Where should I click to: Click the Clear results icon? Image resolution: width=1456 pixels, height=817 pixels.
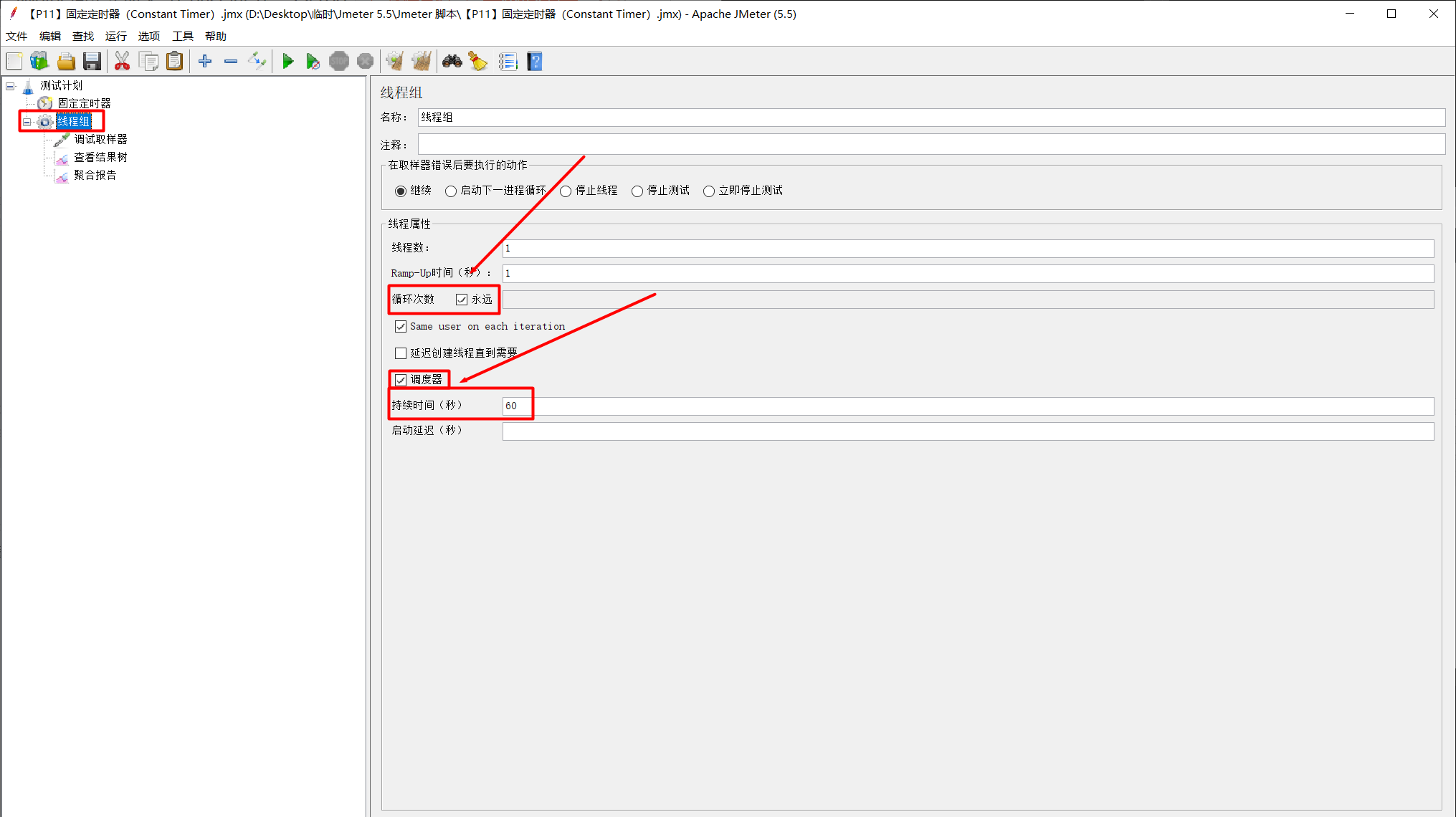pos(395,62)
